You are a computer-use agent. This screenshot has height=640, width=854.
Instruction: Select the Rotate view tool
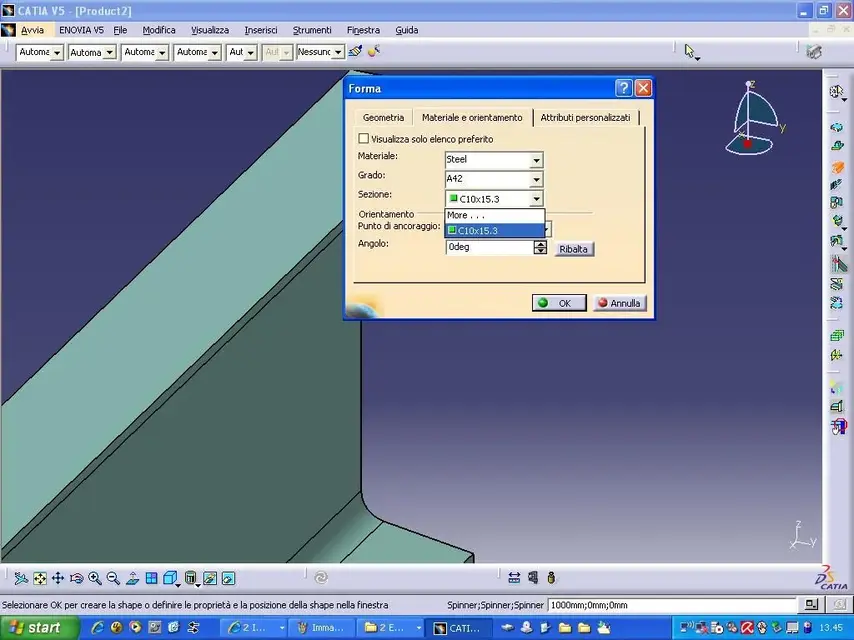pos(76,578)
